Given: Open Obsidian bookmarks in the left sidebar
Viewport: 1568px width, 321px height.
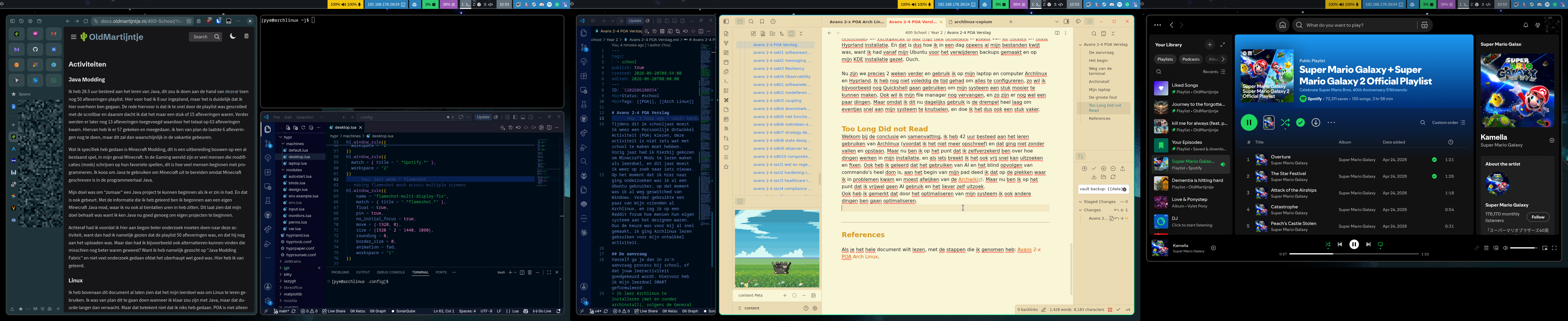Looking at the screenshot, I should point(761,21).
